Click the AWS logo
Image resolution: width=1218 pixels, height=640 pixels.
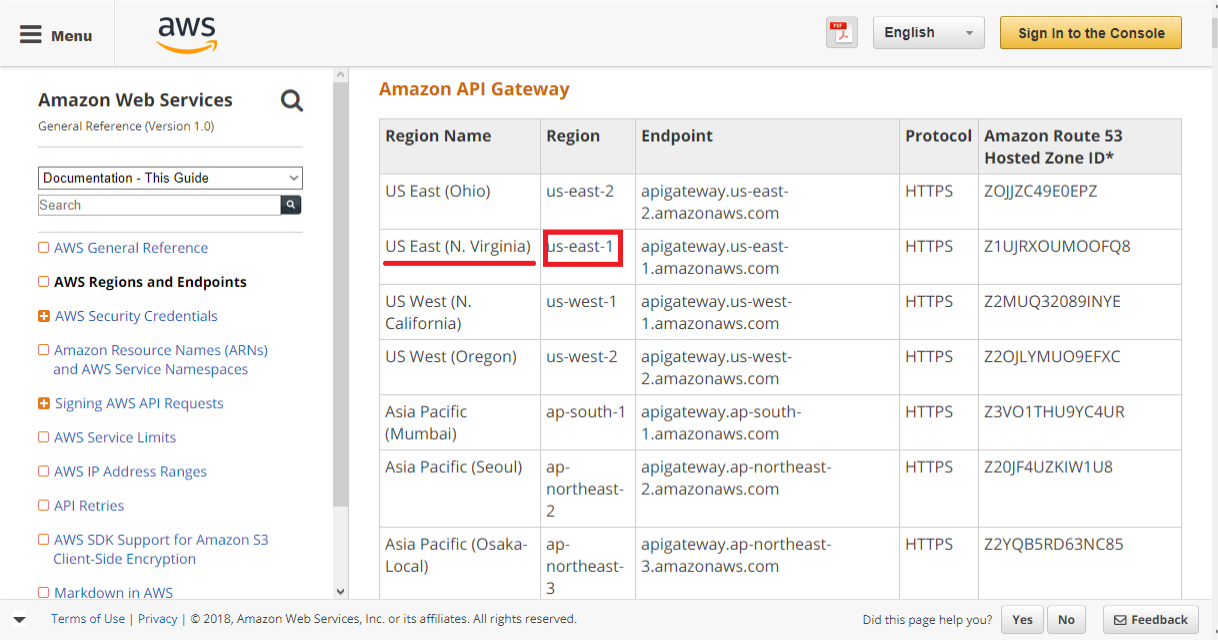187,34
